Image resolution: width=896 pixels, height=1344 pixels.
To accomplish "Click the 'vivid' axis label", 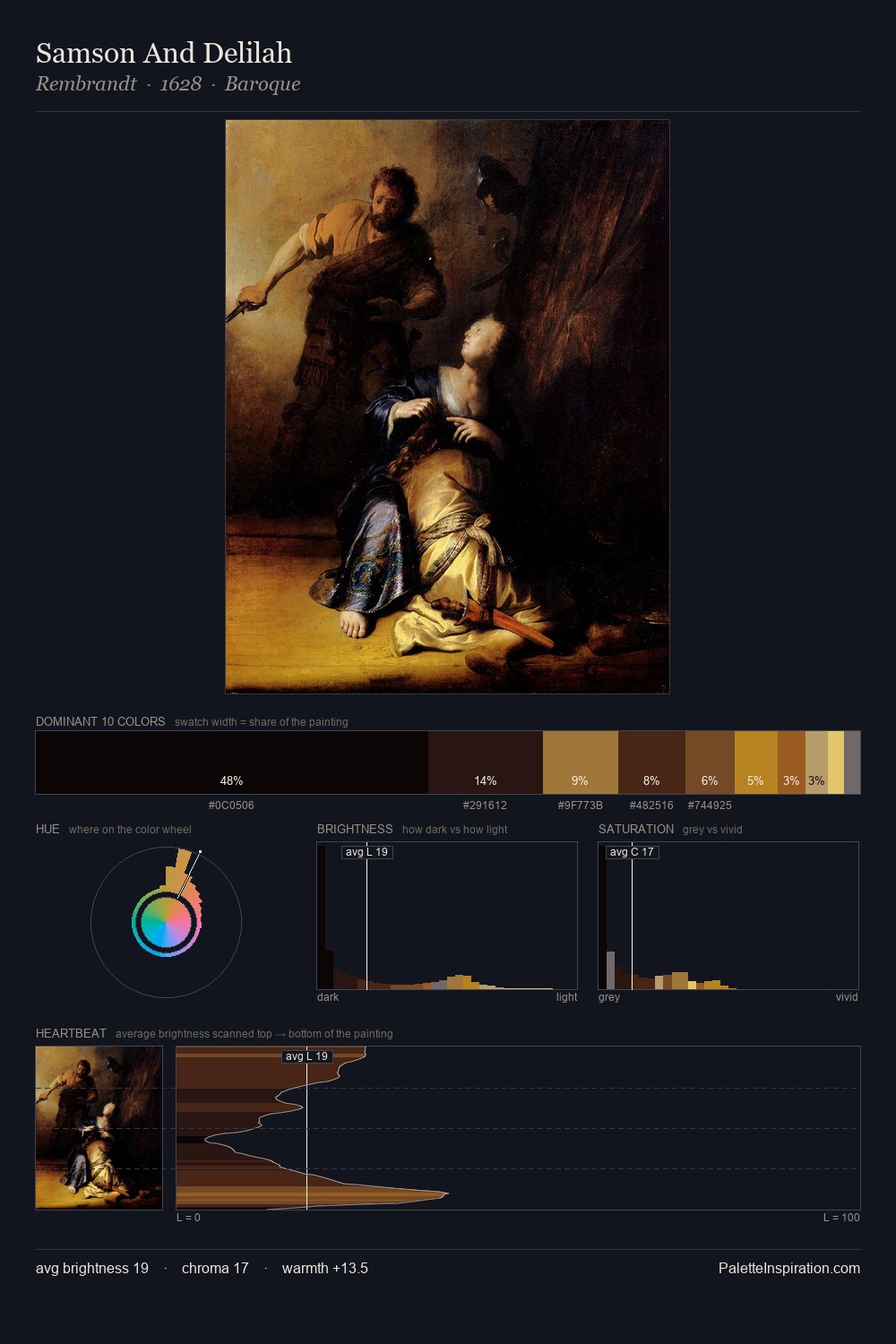I will pos(847,997).
